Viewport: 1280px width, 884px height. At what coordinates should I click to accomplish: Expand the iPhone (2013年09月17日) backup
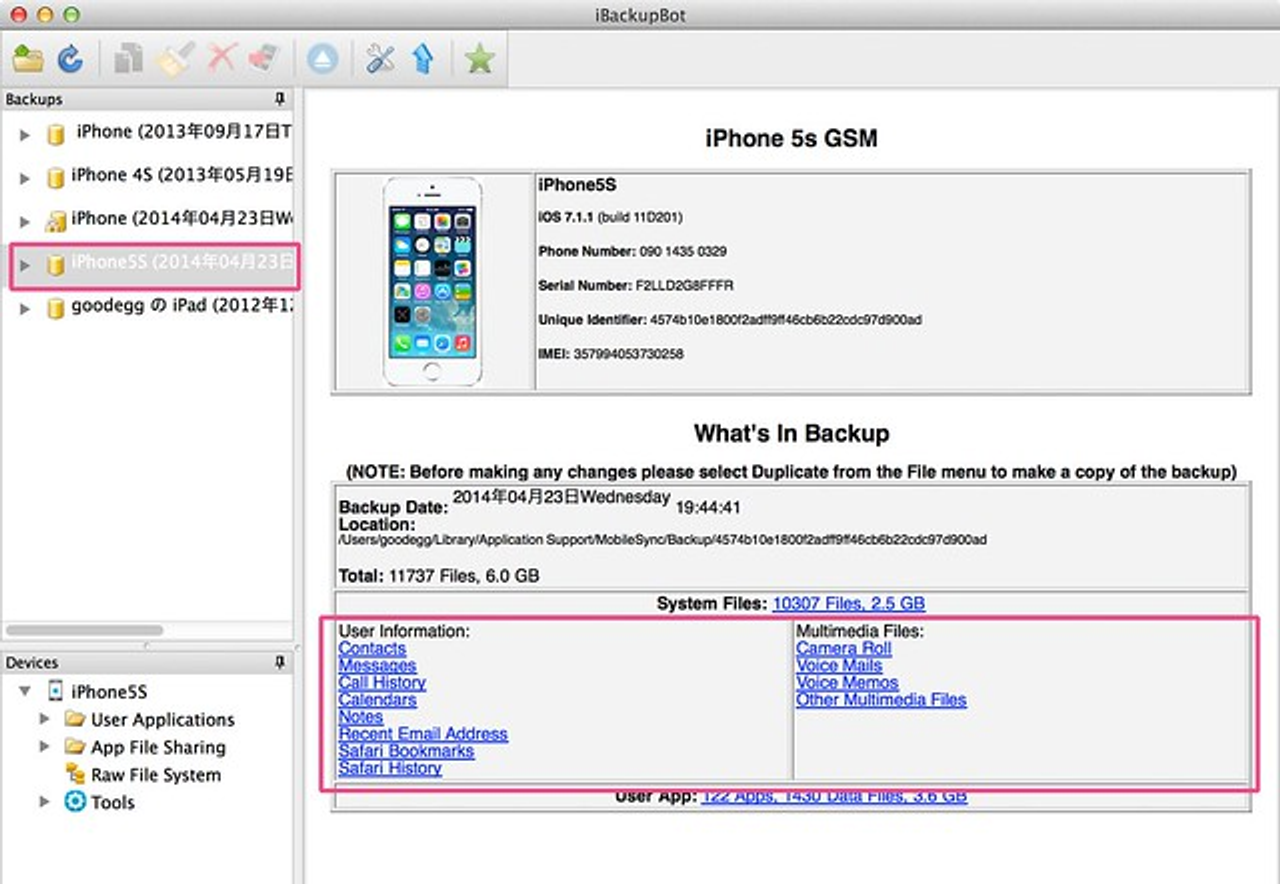coord(26,134)
